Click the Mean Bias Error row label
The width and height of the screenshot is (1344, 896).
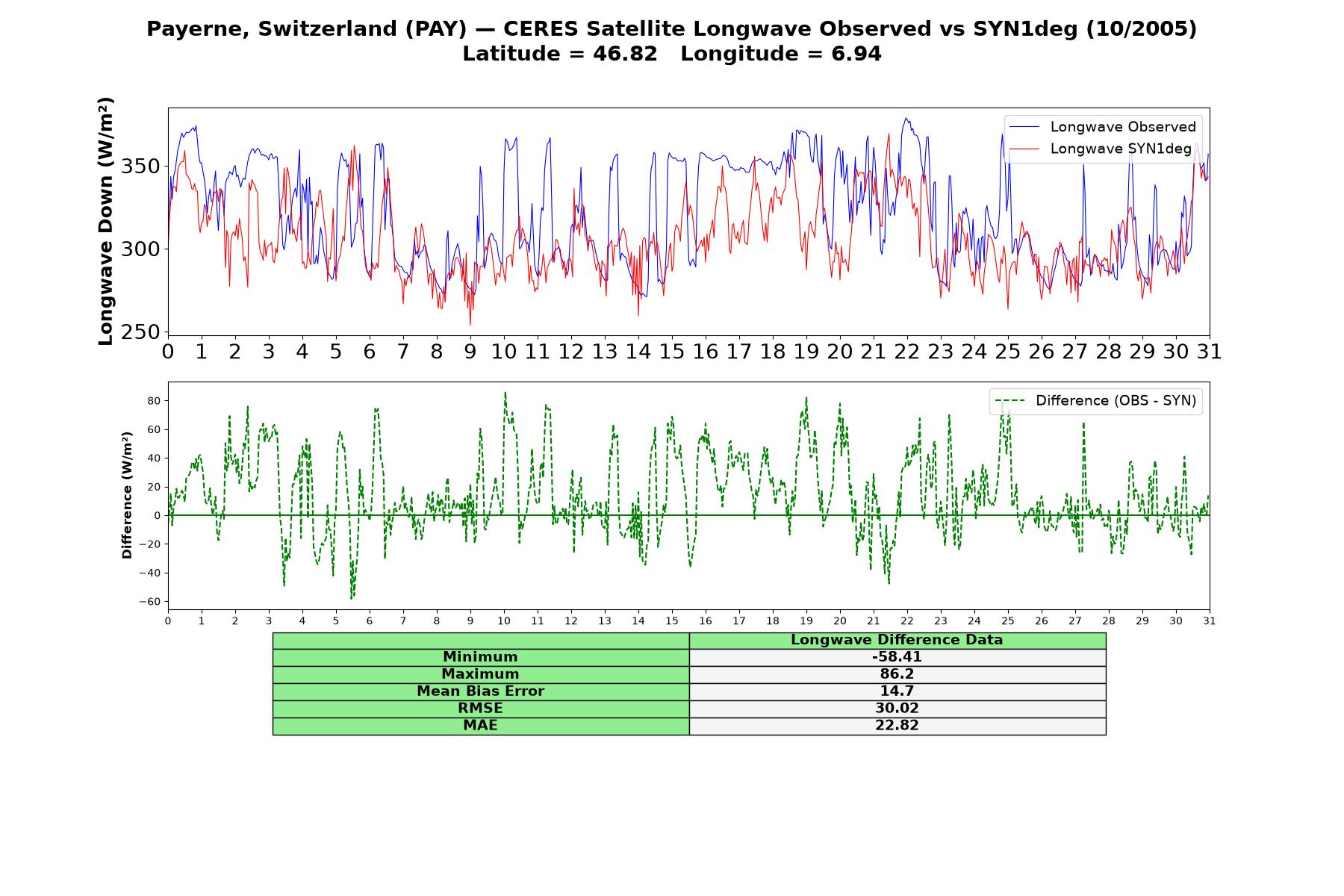coord(480,691)
